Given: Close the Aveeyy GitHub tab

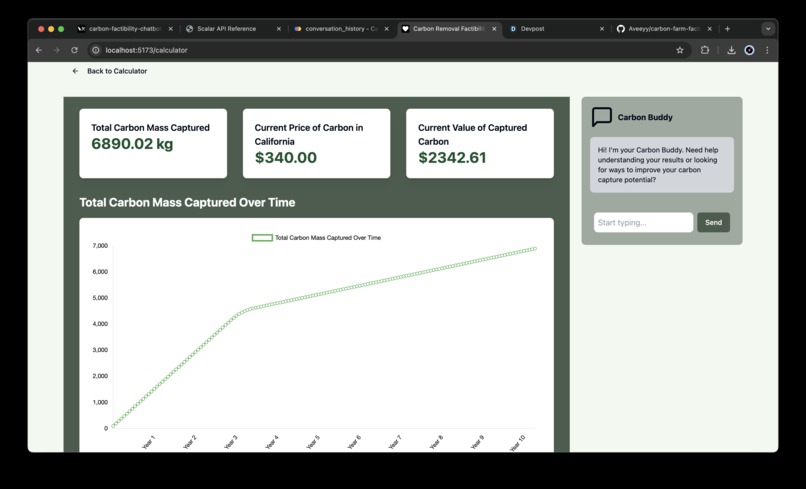Looking at the screenshot, I should (x=709, y=29).
